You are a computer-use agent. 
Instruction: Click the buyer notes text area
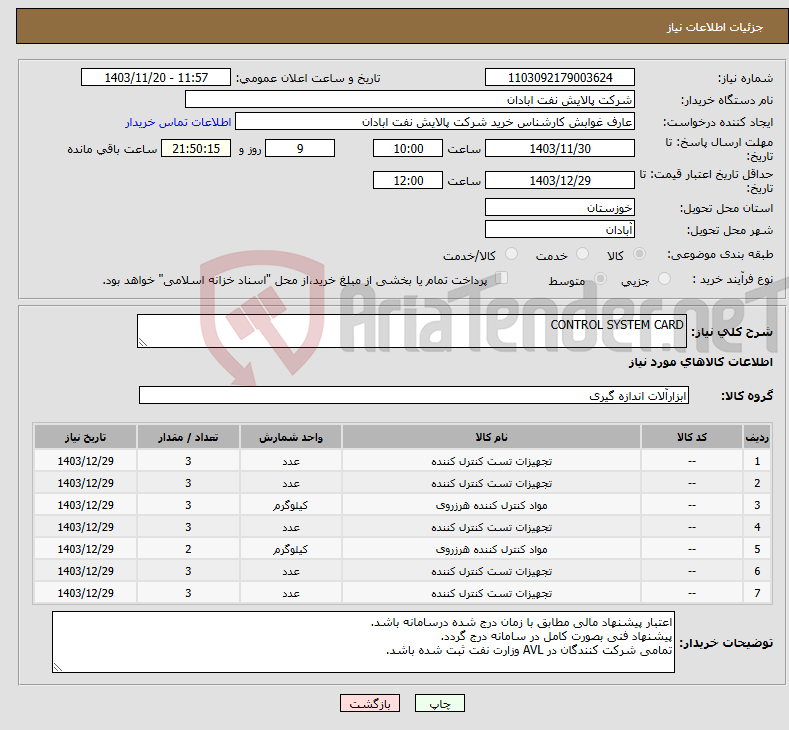363,642
